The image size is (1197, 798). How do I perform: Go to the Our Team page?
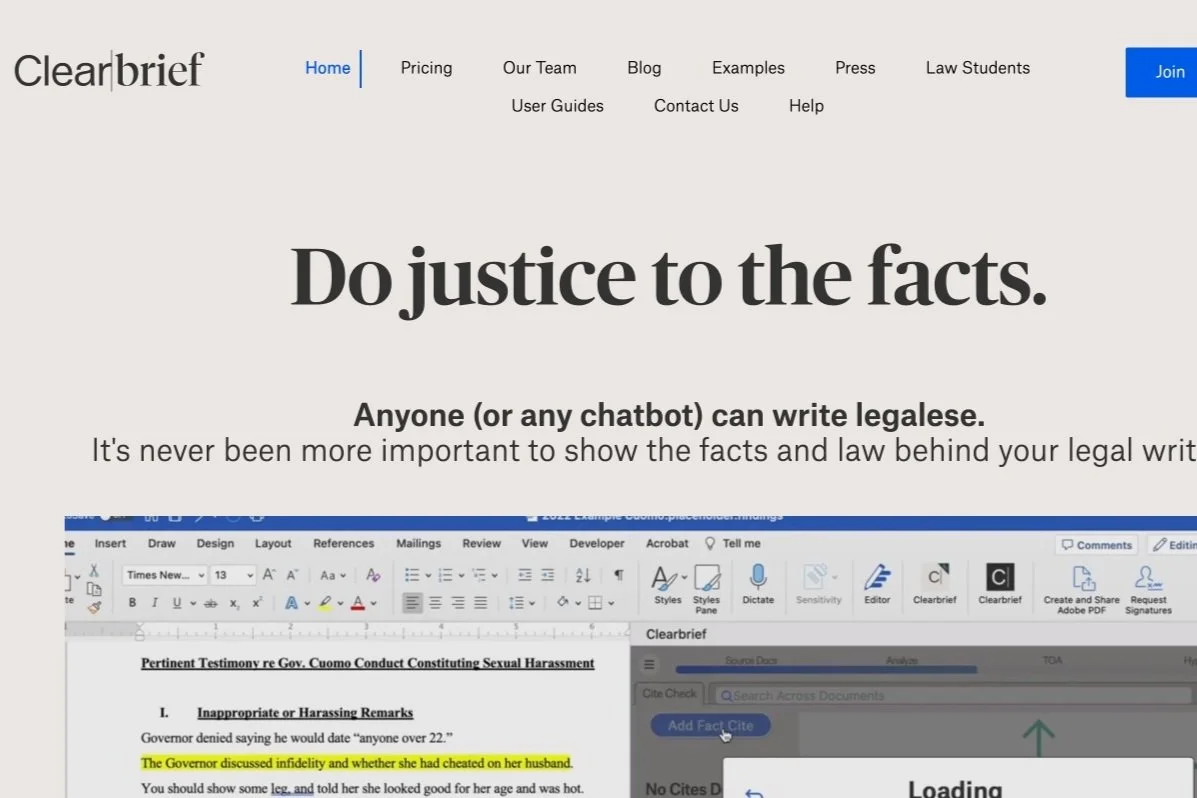click(539, 68)
